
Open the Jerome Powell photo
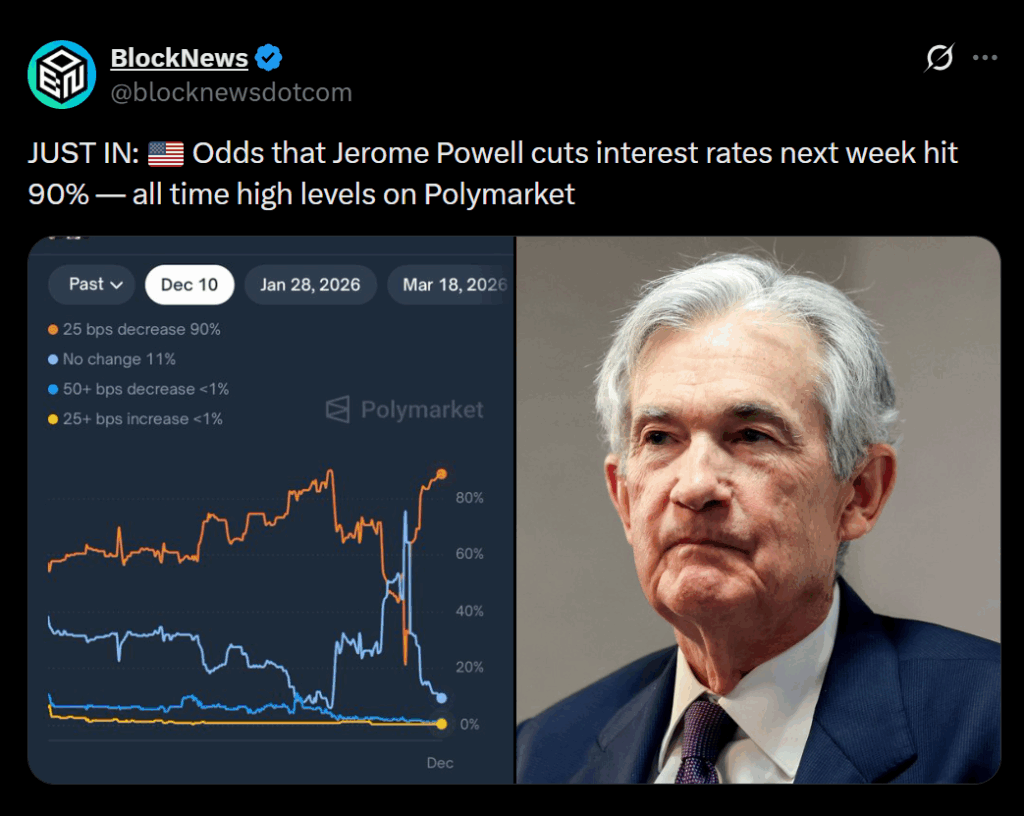758,509
